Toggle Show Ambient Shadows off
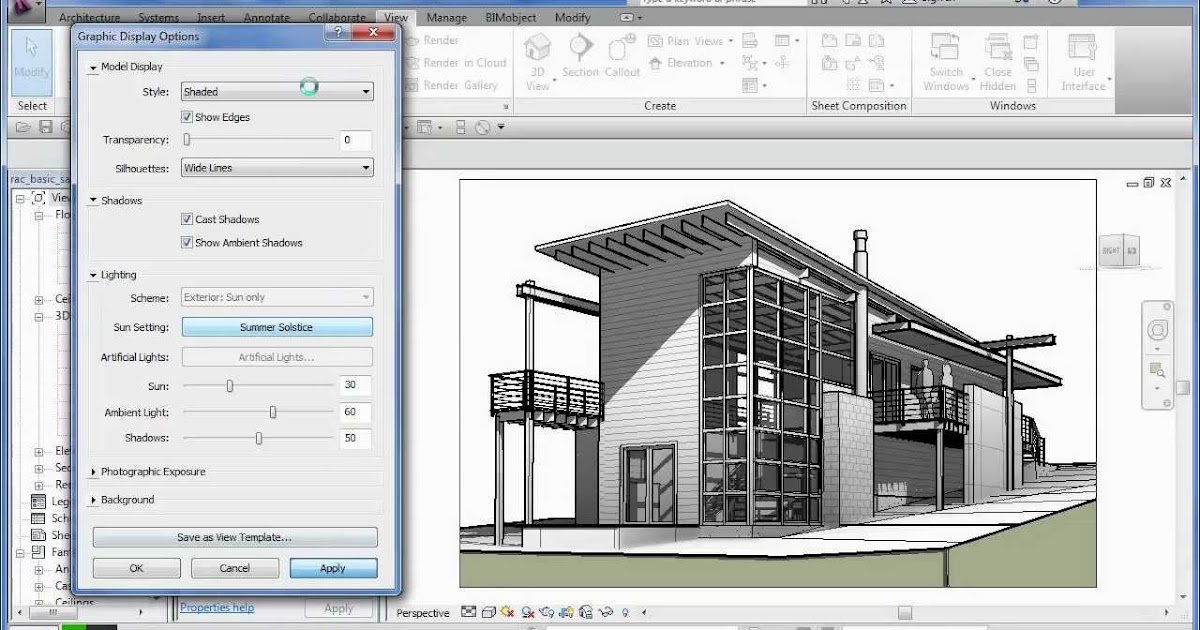Viewport: 1200px width, 630px height. (187, 242)
